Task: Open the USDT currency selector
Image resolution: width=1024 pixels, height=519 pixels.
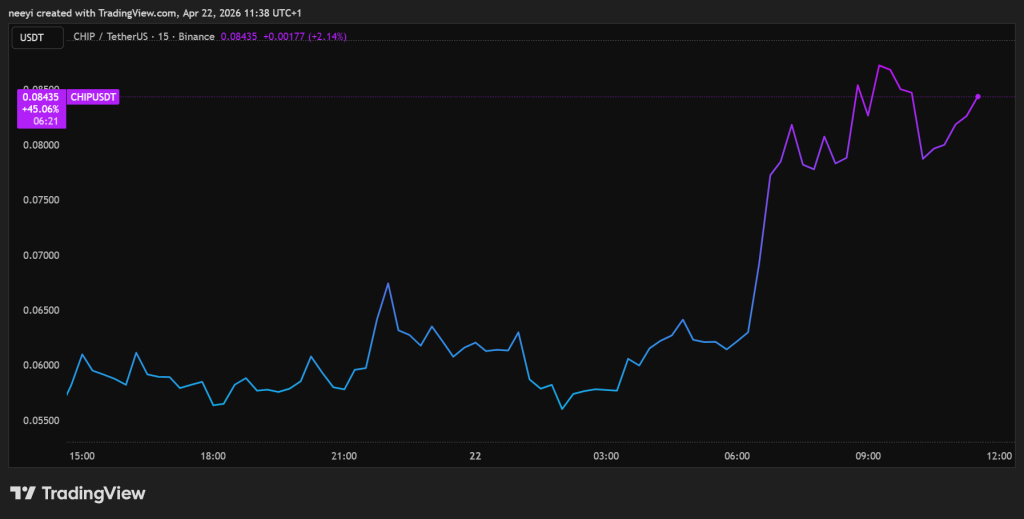Action: coord(35,37)
